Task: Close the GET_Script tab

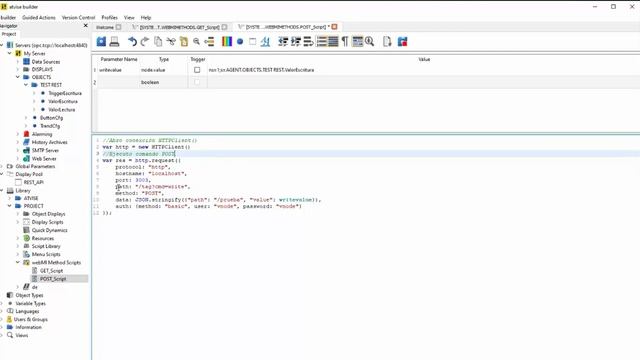Action: click(x=224, y=27)
